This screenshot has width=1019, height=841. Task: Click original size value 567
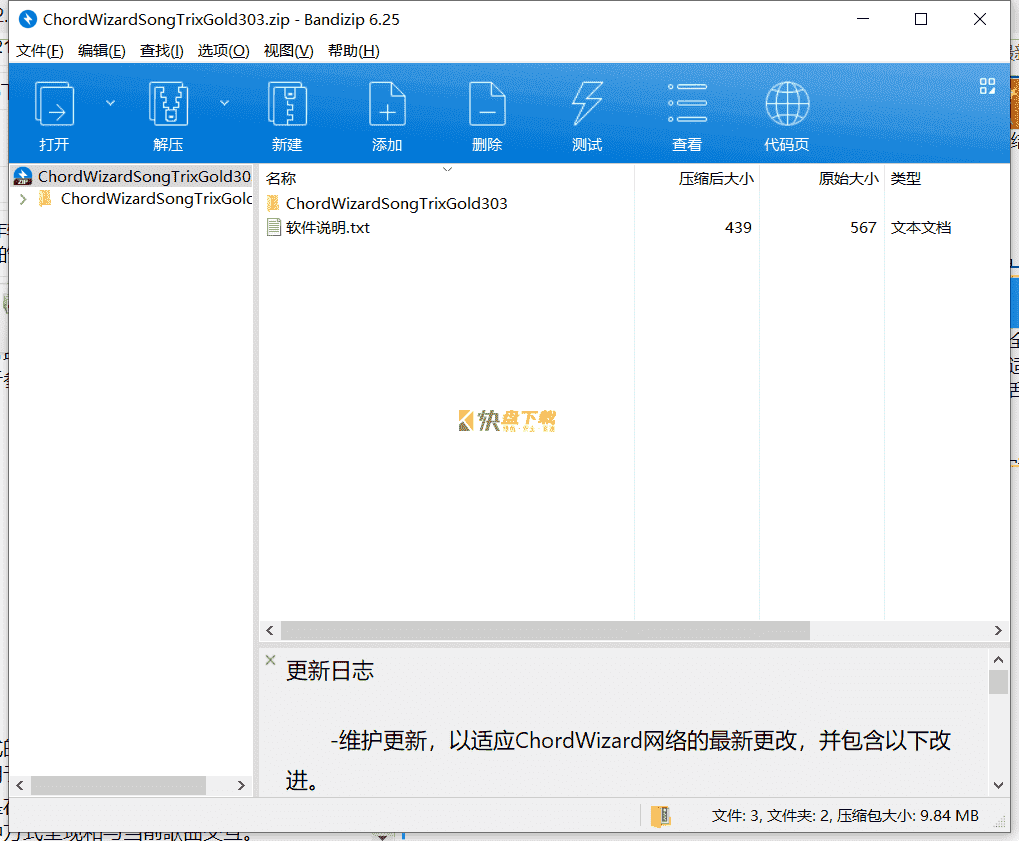coord(863,227)
